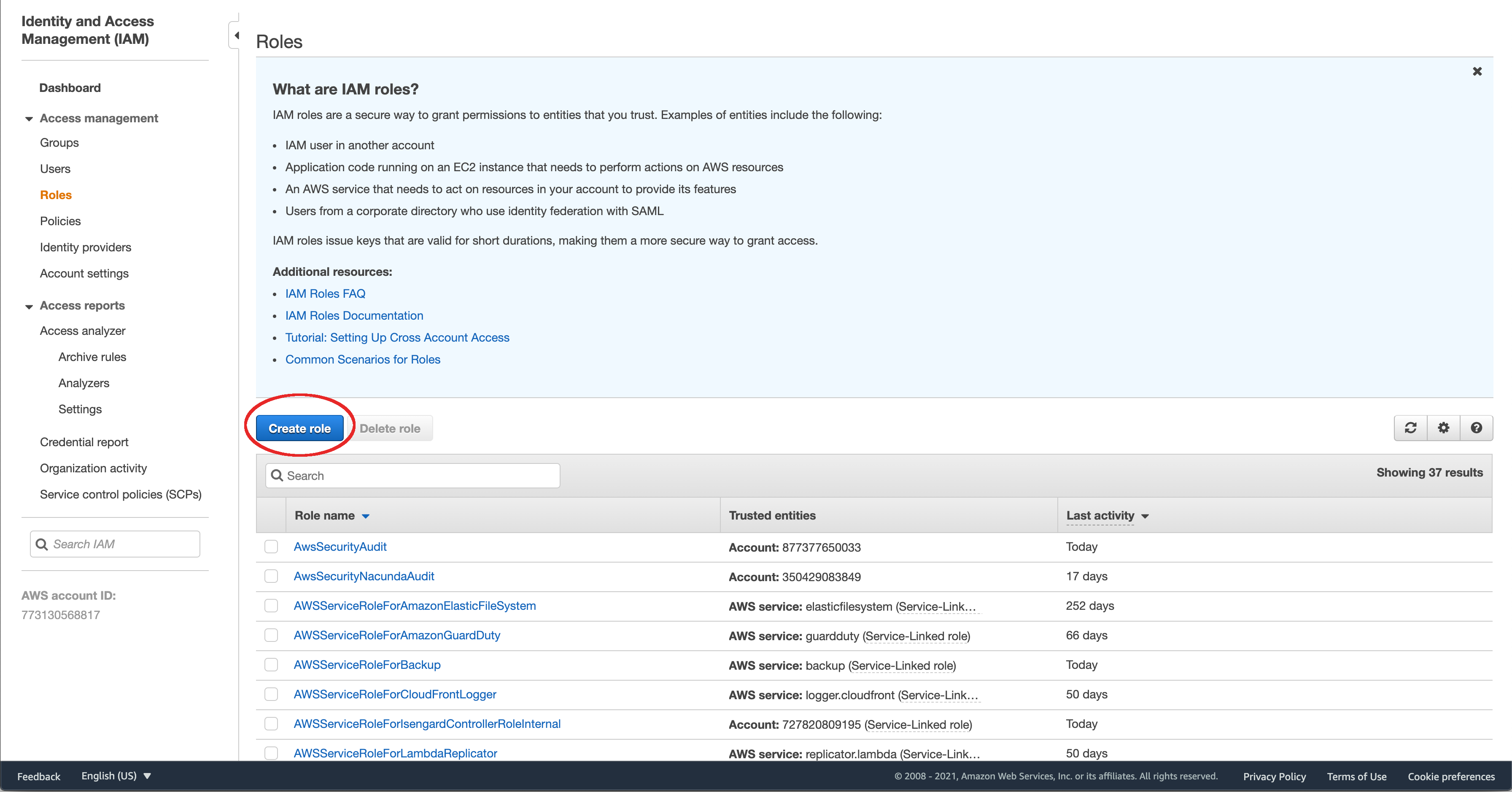Click the roles Search field
Screen dimensions: 1512x792
click(412, 476)
